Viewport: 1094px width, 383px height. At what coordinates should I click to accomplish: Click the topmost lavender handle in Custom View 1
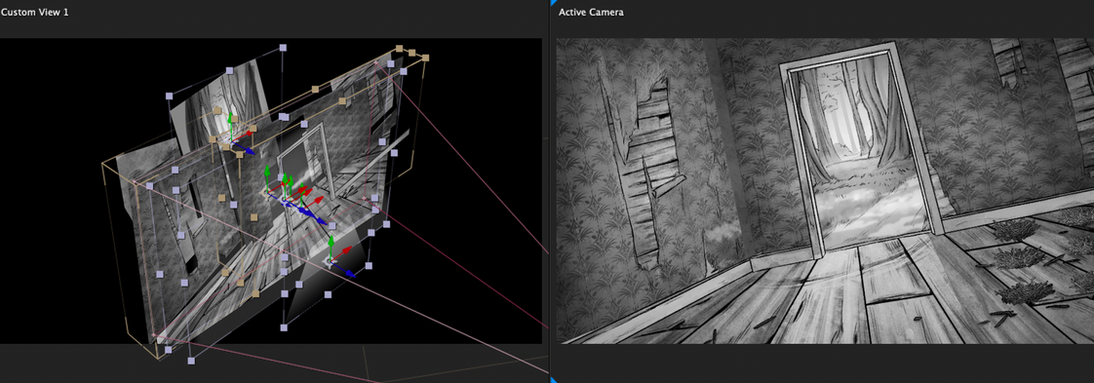[x=283, y=47]
